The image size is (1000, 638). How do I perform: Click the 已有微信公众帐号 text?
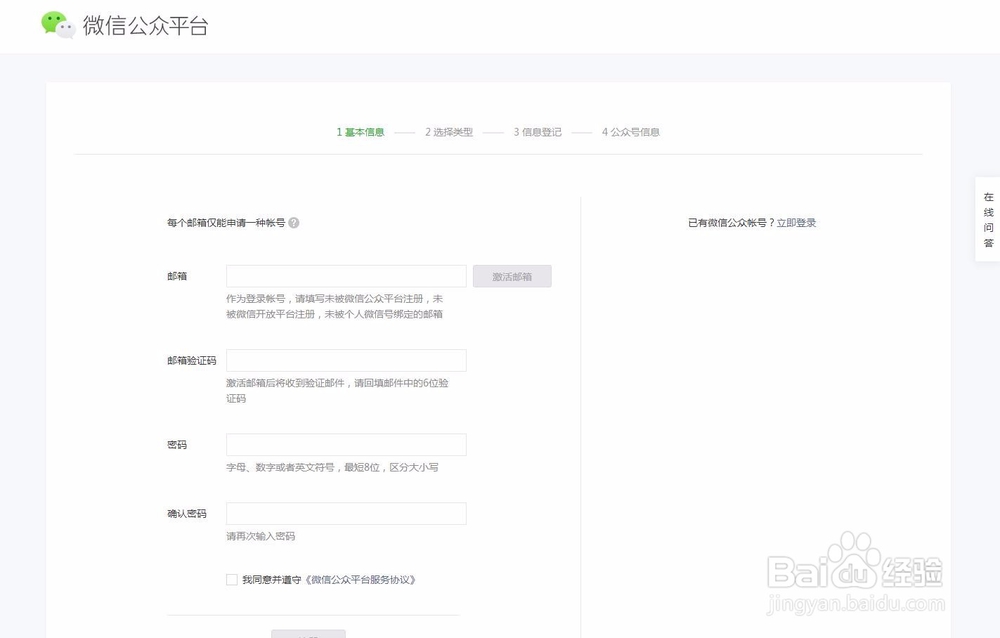731,223
